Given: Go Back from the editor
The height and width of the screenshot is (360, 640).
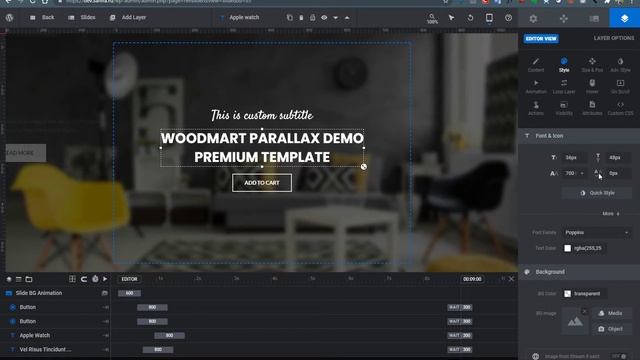Looking at the screenshot, I should [x=42, y=18].
